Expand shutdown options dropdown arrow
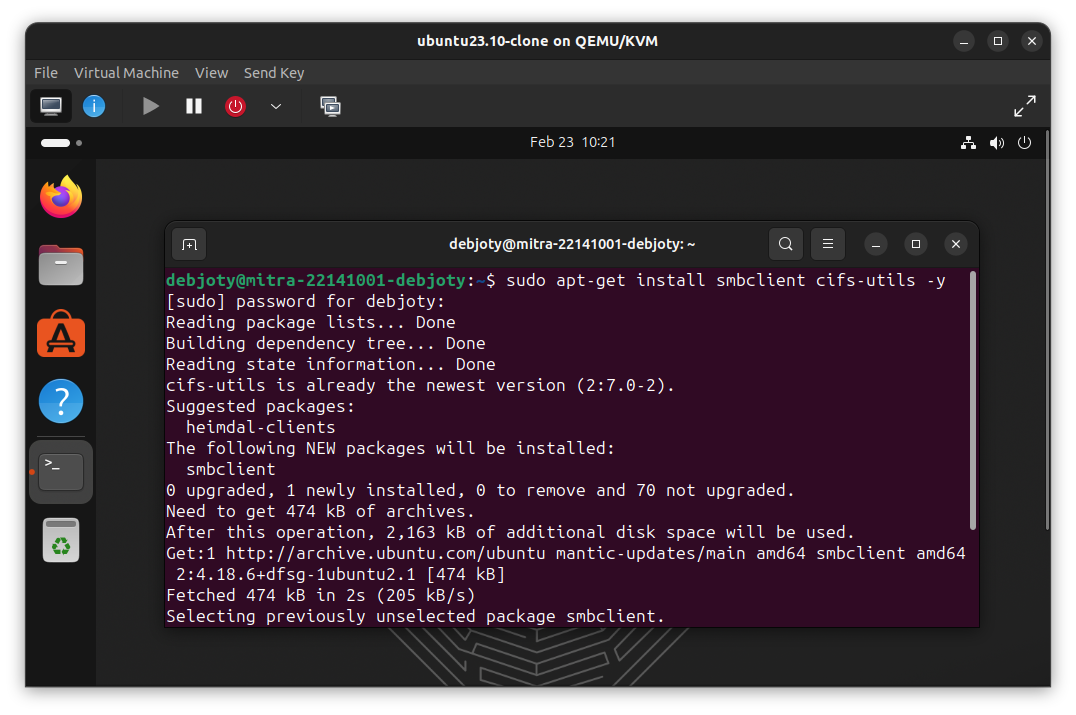Image resolution: width=1076 pixels, height=715 pixels. coord(276,106)
